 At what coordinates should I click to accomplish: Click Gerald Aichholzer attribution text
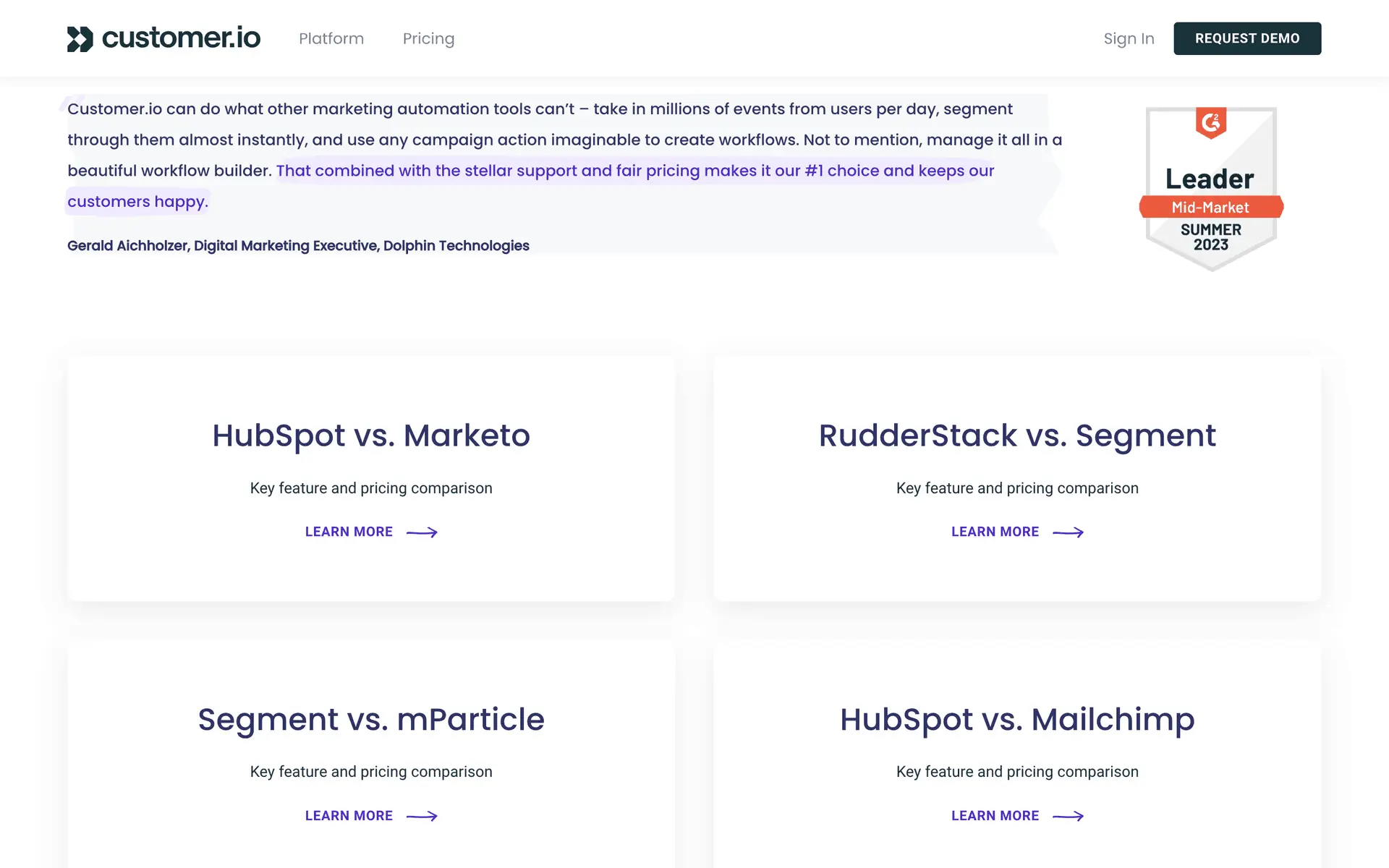tap(298, 245)
